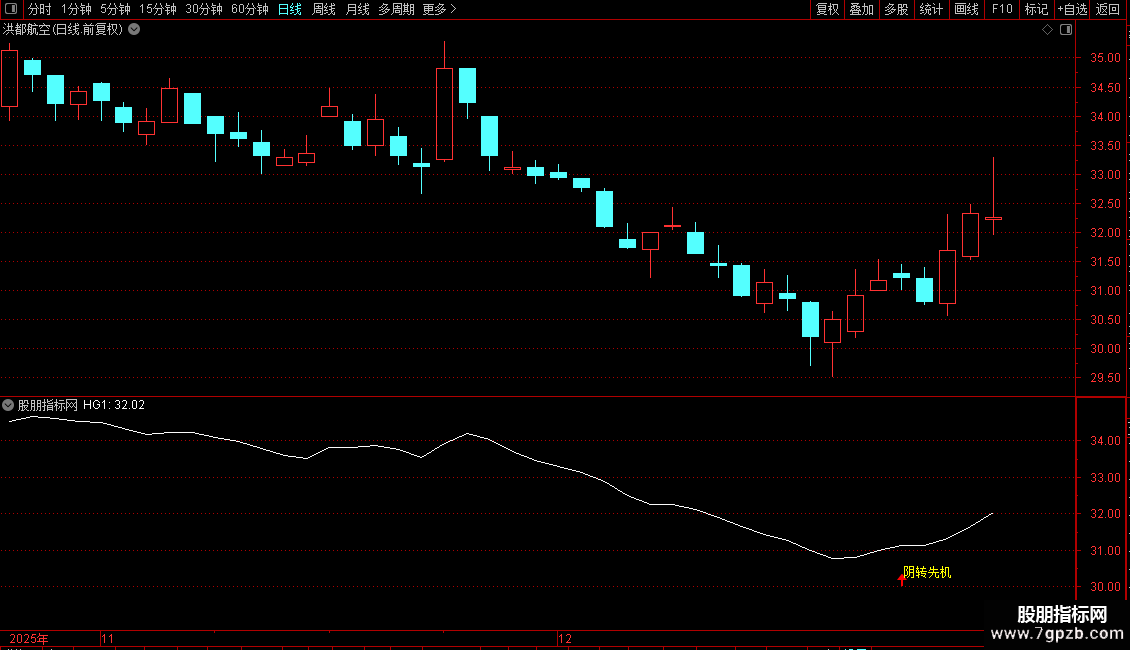Switch to 周线 weekly chart
Screen dimensions: 1130x650
(x=324, y=9)
